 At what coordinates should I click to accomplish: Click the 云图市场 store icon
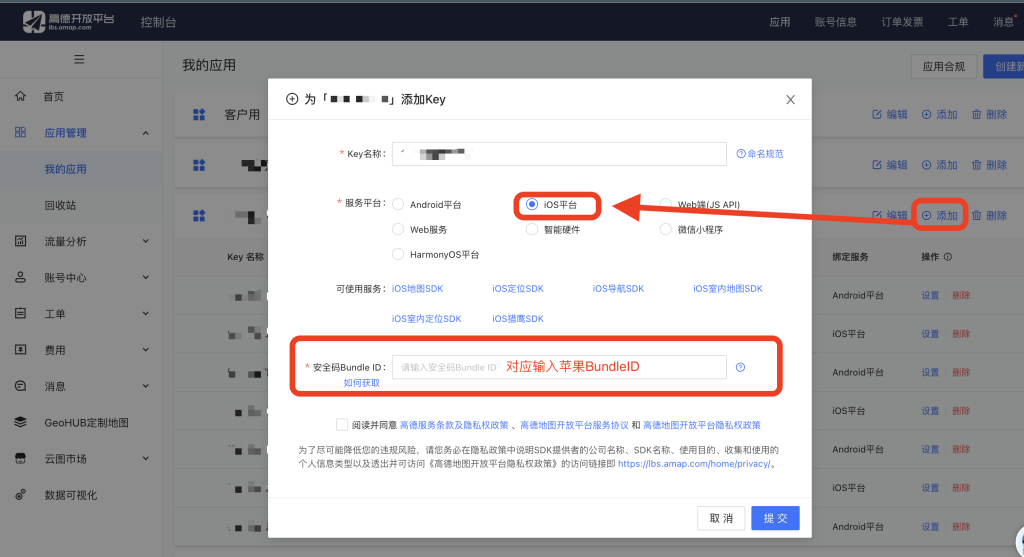tap(20, 458)
